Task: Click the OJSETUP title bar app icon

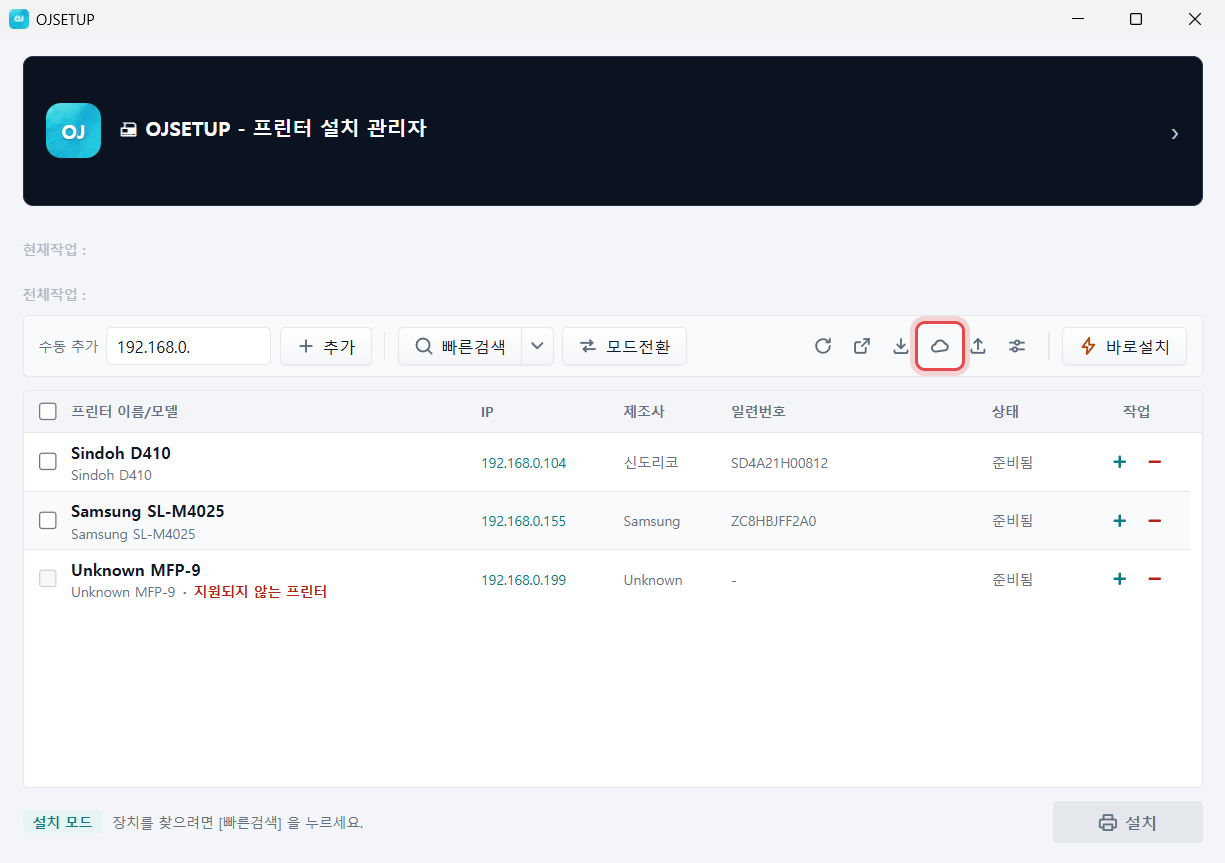Action: click(x=18, y=19)
